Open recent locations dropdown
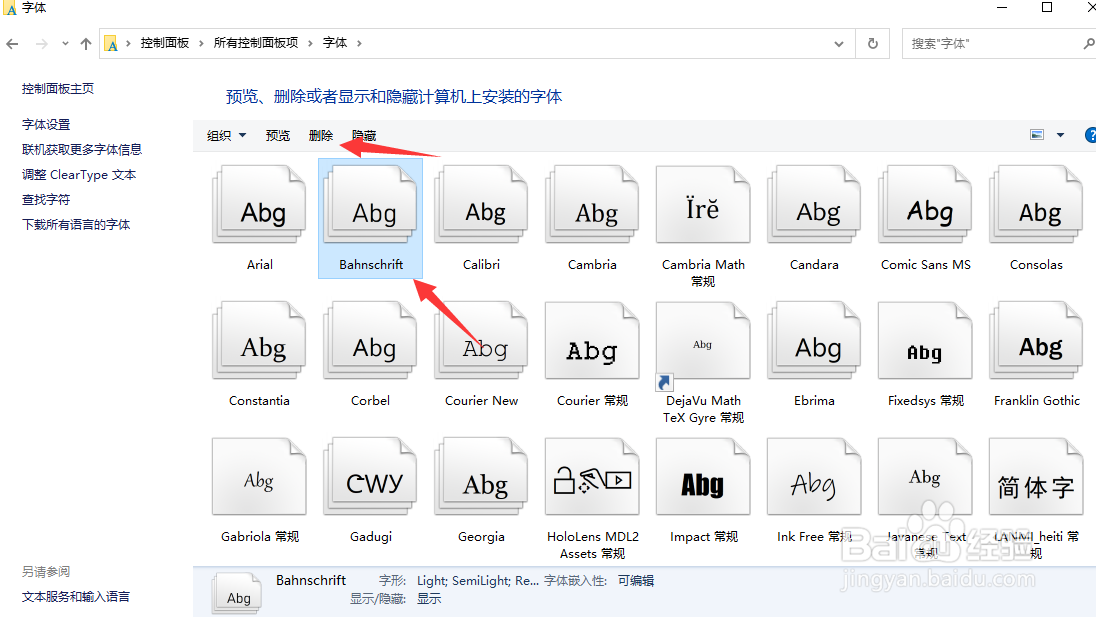This screenshot has height=617, width=1096. point(65,43)
